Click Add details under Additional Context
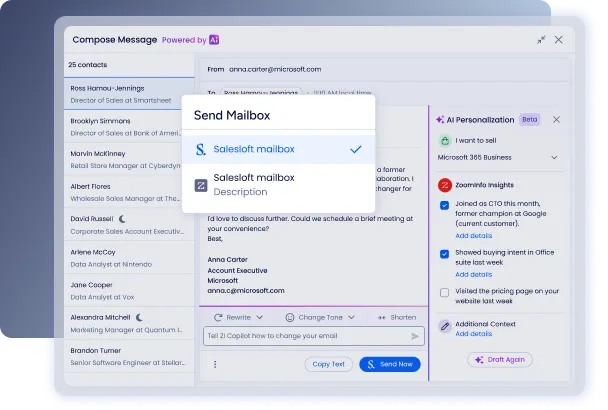This screenshot has width=608, height=410. pos(473,334)
